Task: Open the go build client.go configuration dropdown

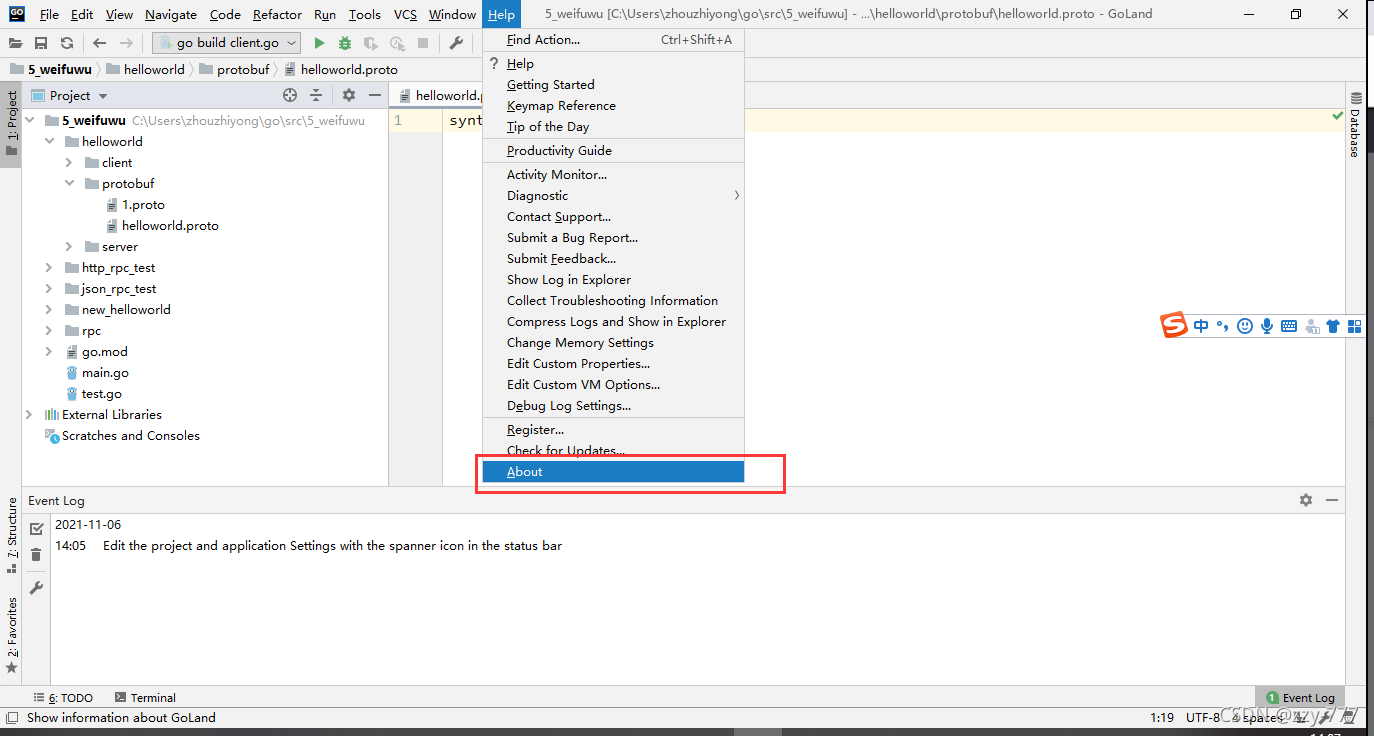Action: click(x=227, y=43)
